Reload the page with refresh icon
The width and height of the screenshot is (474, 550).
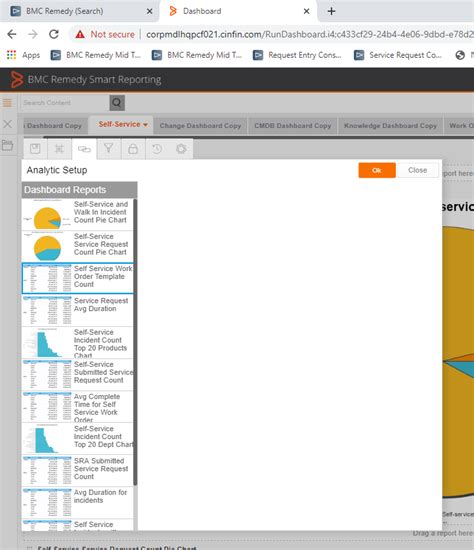click(x=54, y=34)
